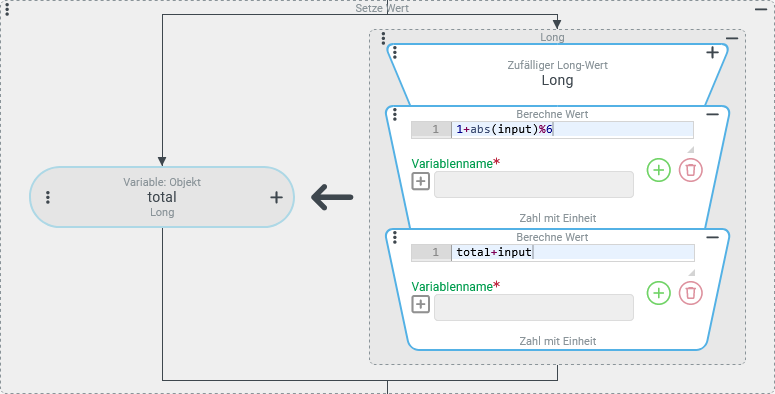Viewport: 775px width, 394px height.
Task: Add variable with green plus in first block
Action: point(659,170)
